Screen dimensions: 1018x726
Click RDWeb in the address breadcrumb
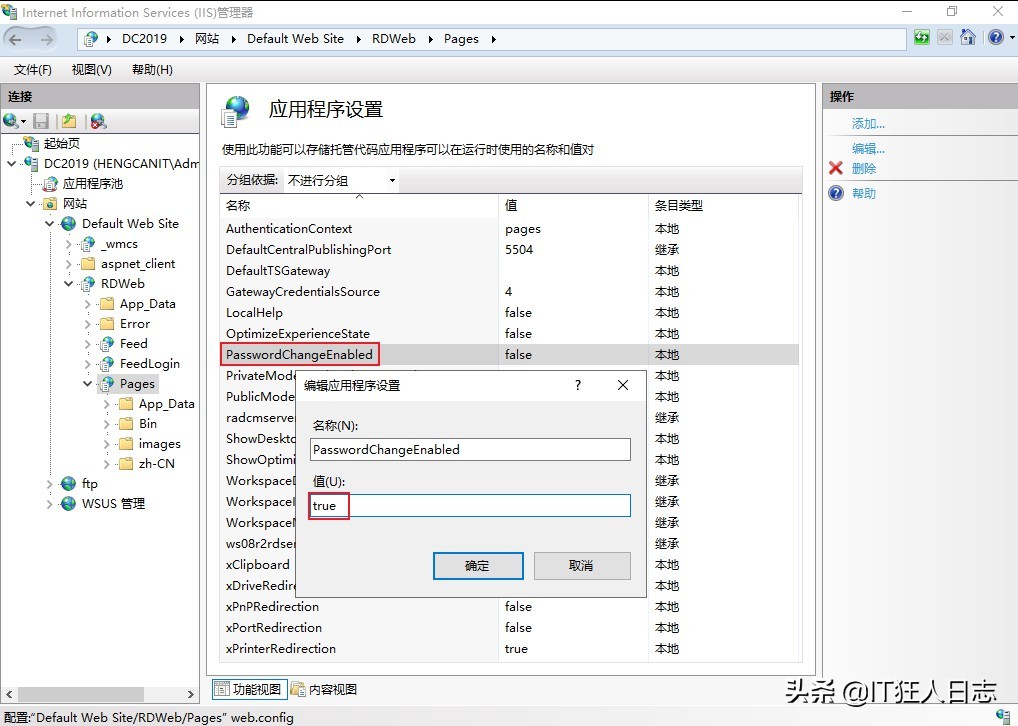(x=393, y=39)
